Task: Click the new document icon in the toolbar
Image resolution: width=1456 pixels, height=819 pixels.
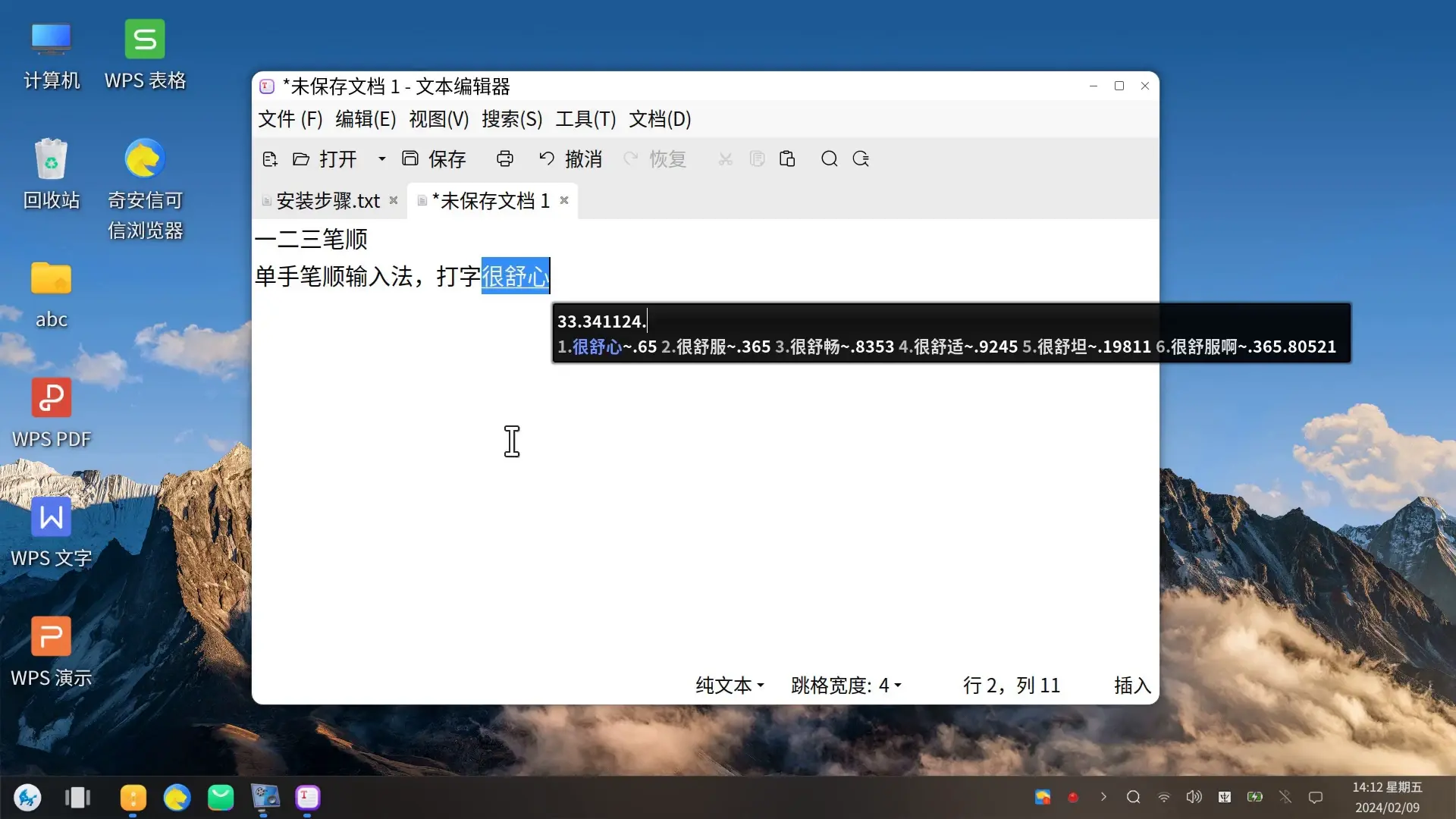Action: 270,159
